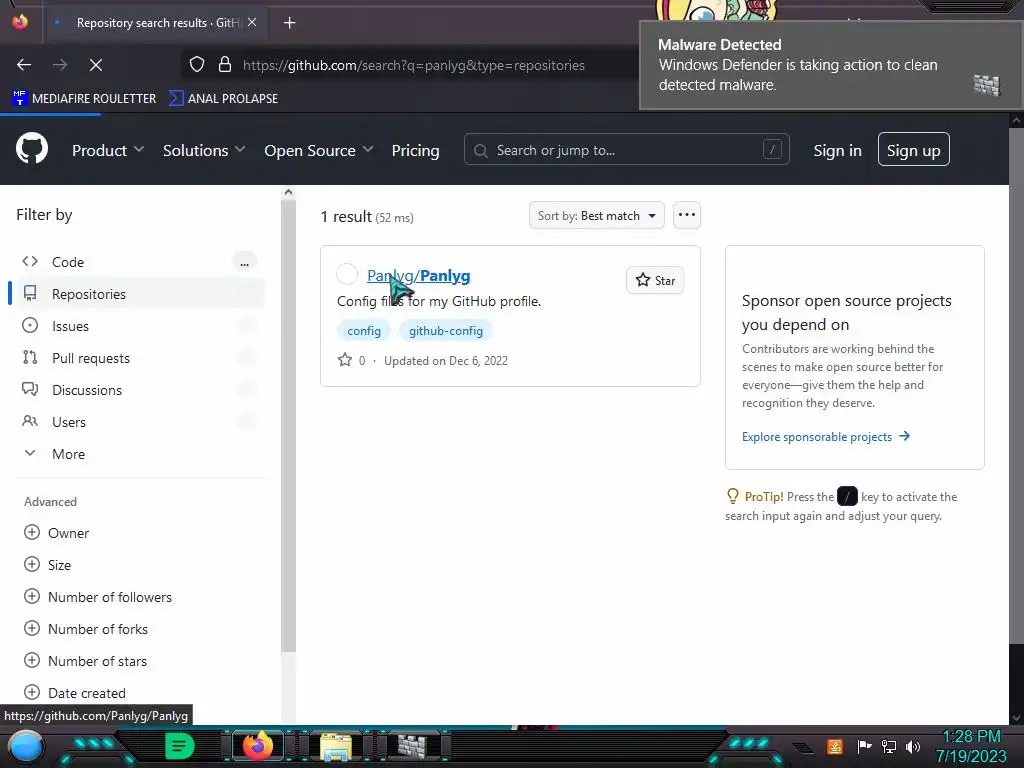Stop page loading with the X button
Image resolution: width=1024 pixels, height=768 pixels.
click(x=96, y=65)
